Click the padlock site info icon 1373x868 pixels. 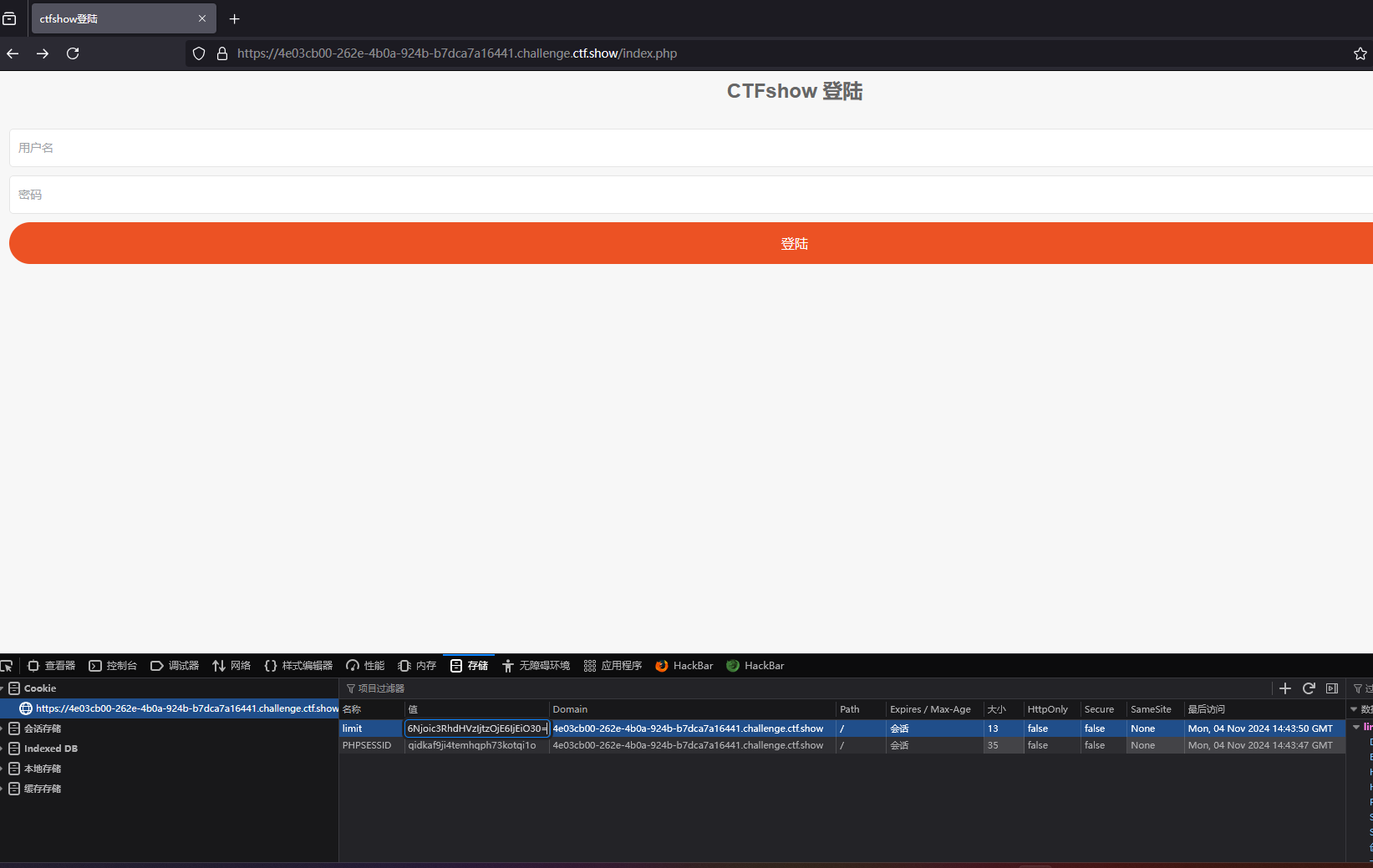point(222,53)
